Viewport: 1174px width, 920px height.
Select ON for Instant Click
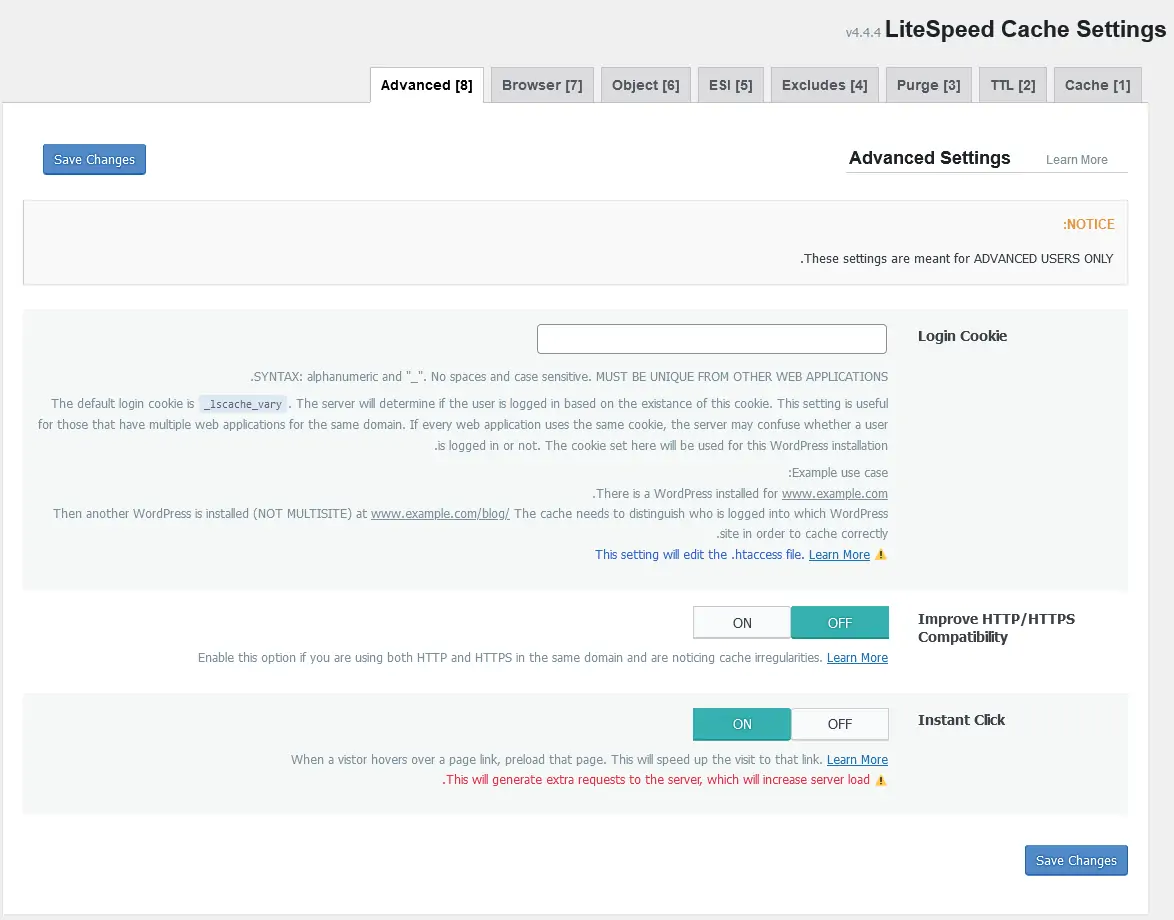click(742, 724)
